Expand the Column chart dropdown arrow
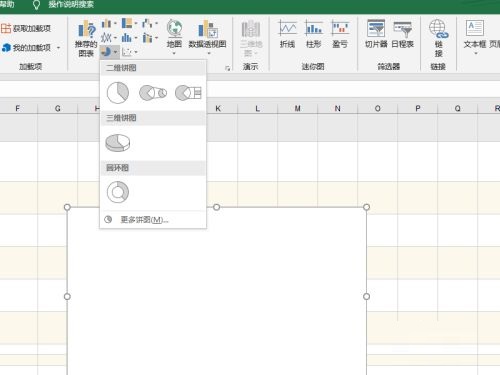The width and height of the screenshot is (500, 375). 115,24
